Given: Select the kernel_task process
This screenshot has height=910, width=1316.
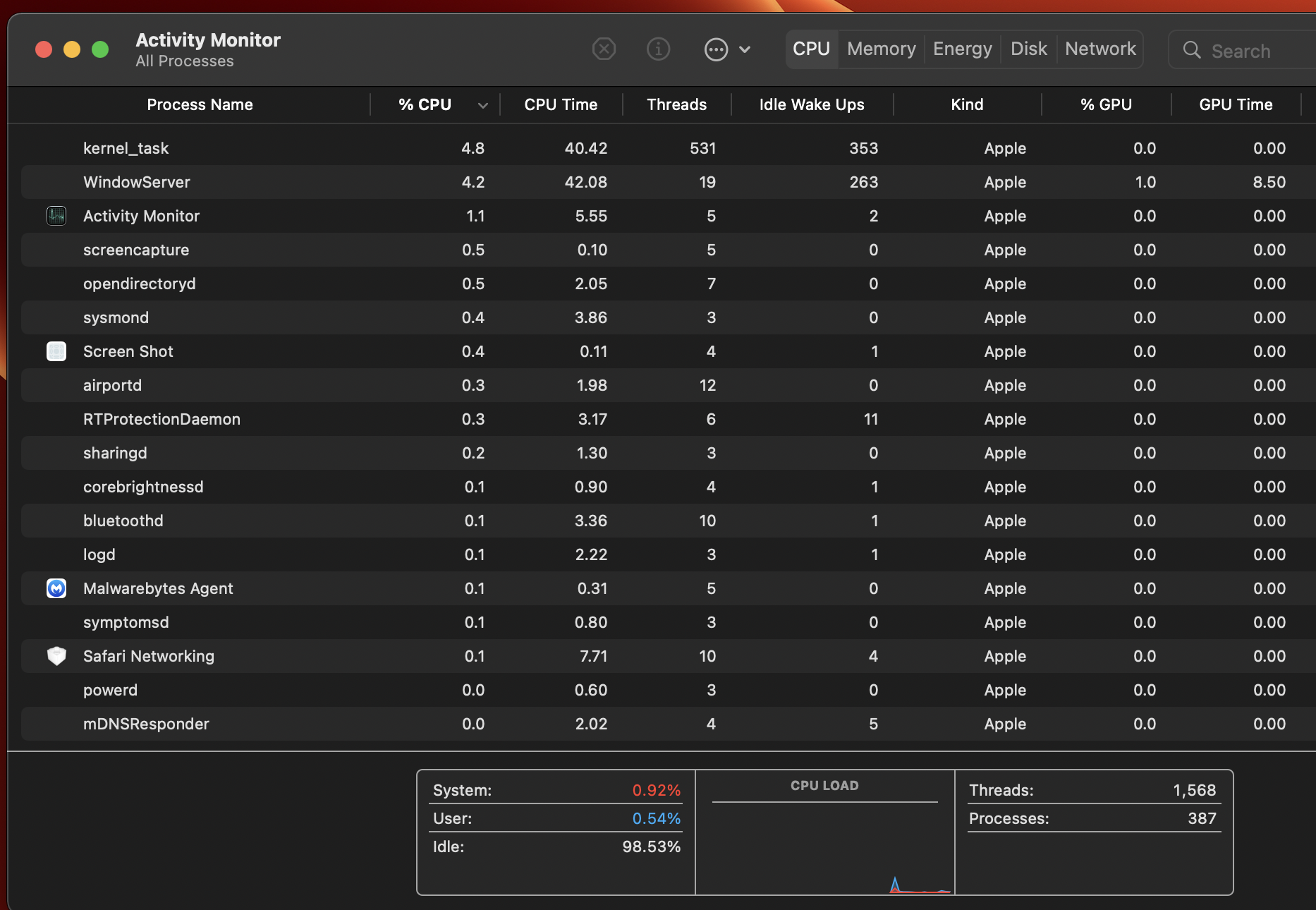Looking at the screenshot, I should 668,148.
